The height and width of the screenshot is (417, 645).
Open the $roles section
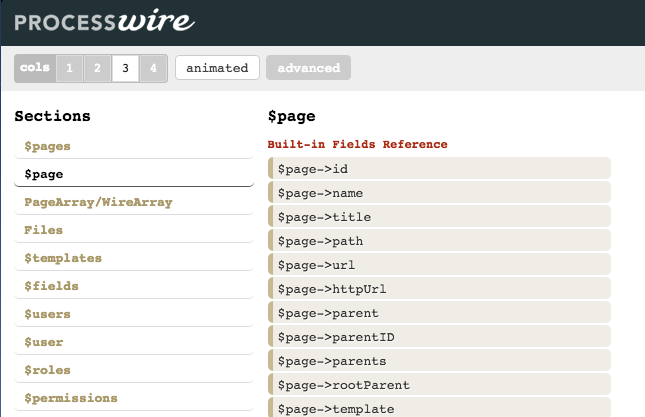[134, 370]
